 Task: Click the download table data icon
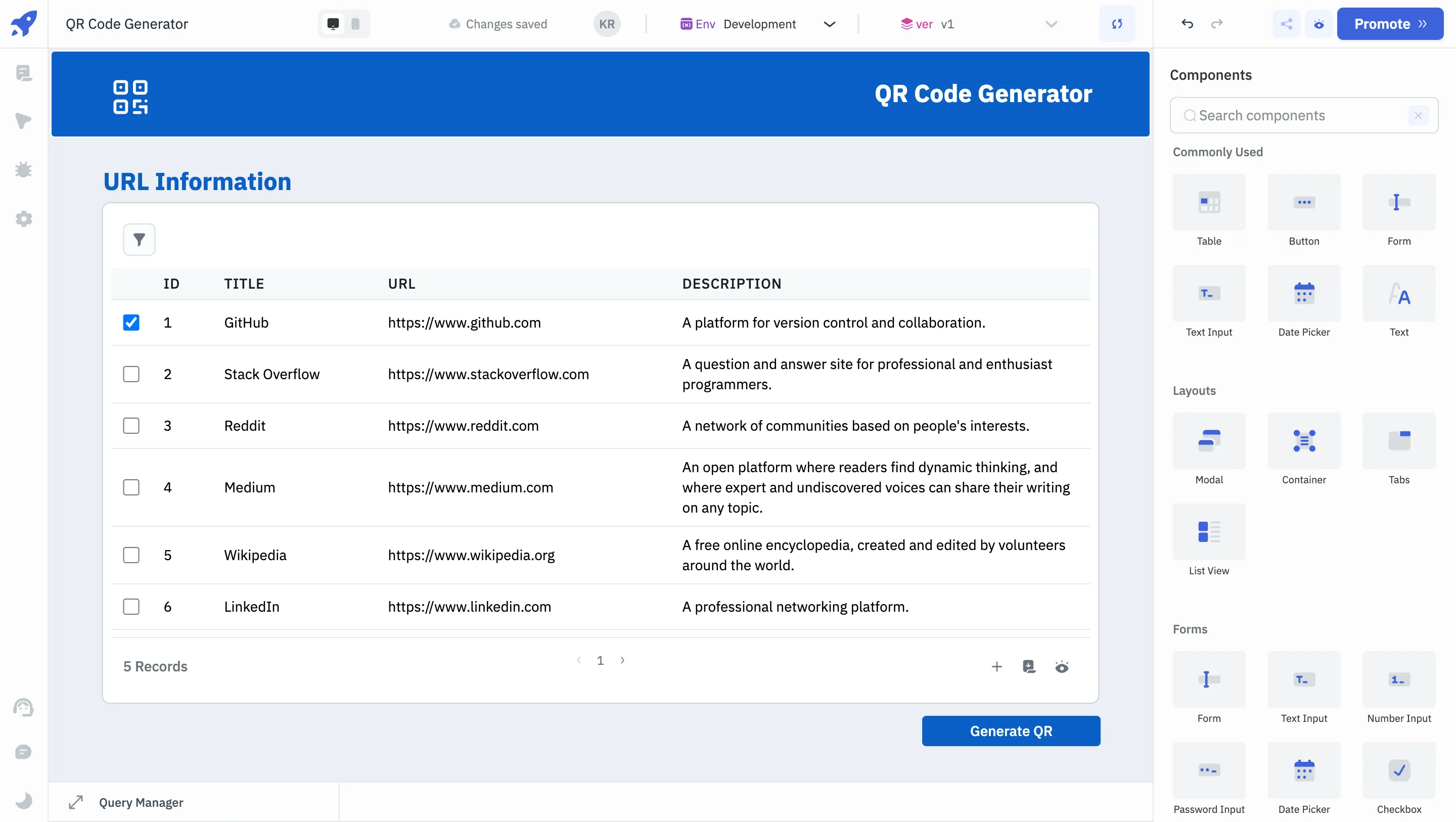click(x=1029, y=666)
